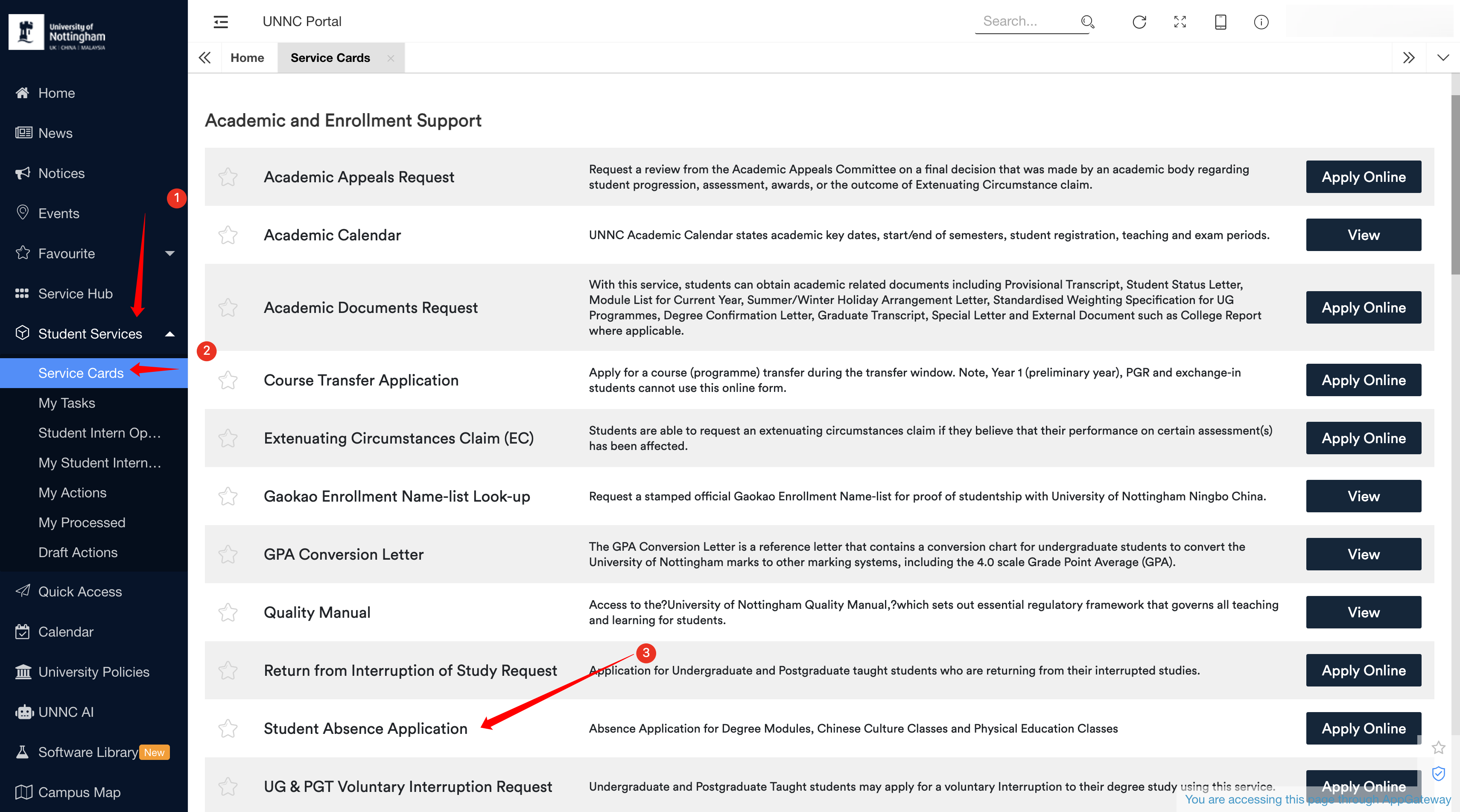Select the Service Cards tab
This screenshot has height=812, width=1460.
tap(330, 58)
